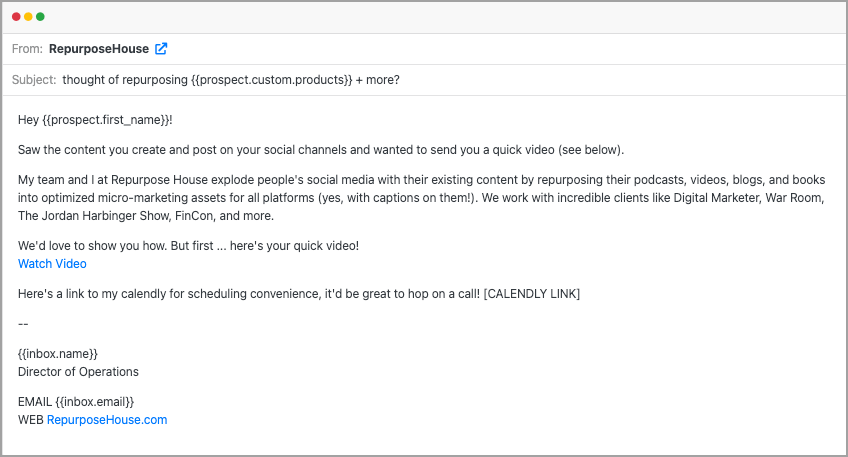Click the RepurposeHouse sender name
Image resolution: width=848 pixels, height=457 pixels.
point(99,48)
